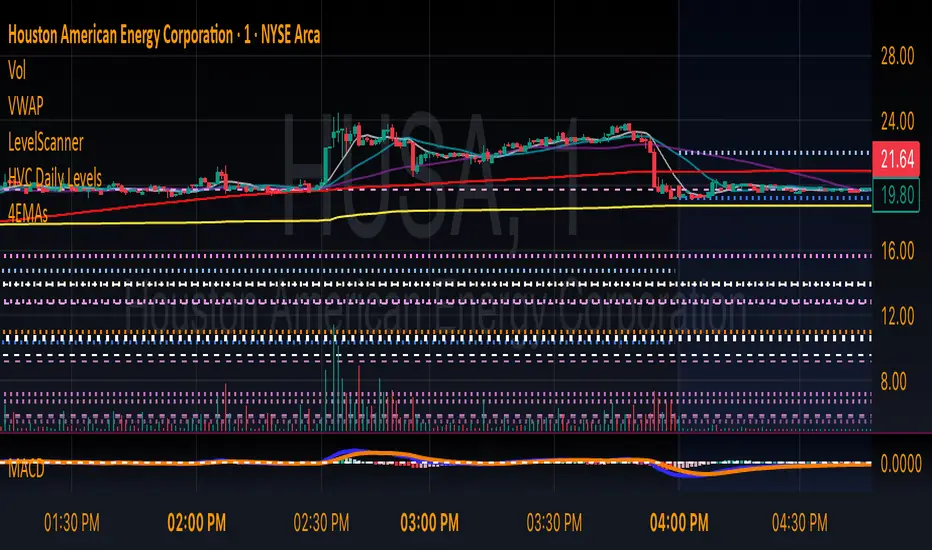Click the 16.00 price axis value
932x550 pixels.
pos(898,251)
